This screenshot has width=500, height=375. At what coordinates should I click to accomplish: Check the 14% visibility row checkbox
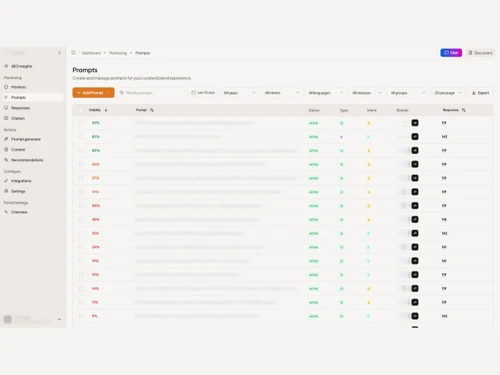pyautogui.click(x=81, y=288)
